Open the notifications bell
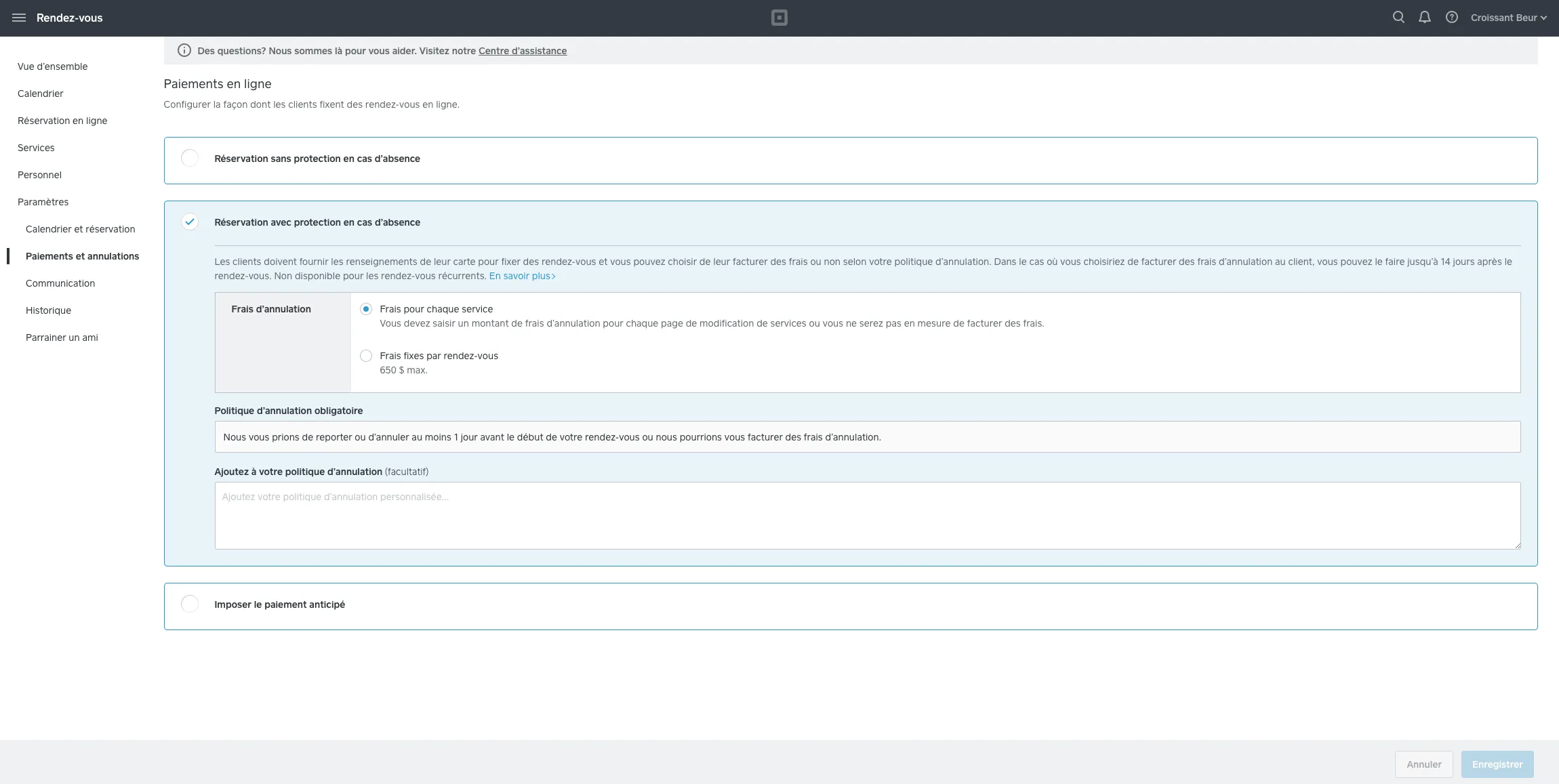This screenshot has height=784, width=1559. 1425,18
